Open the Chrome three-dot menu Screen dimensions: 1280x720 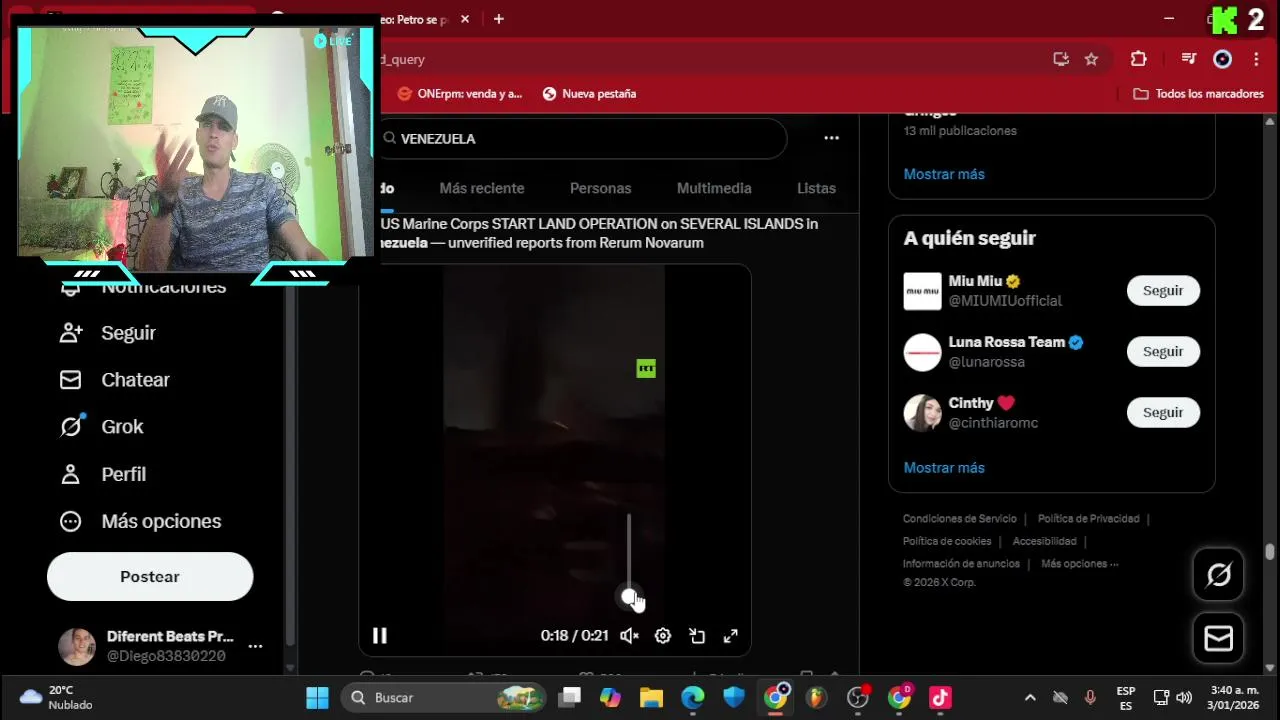pos(1256,59)
